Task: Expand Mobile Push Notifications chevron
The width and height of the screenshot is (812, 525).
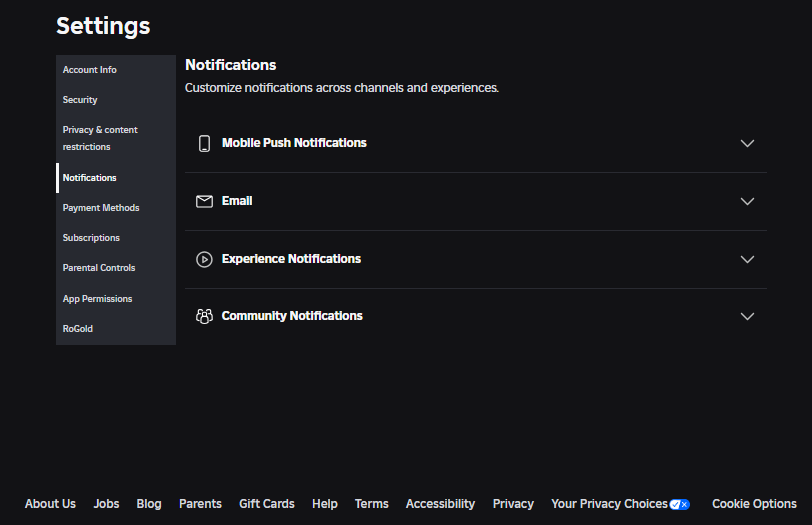Action: pyautogui.click(x=747, y=143)
